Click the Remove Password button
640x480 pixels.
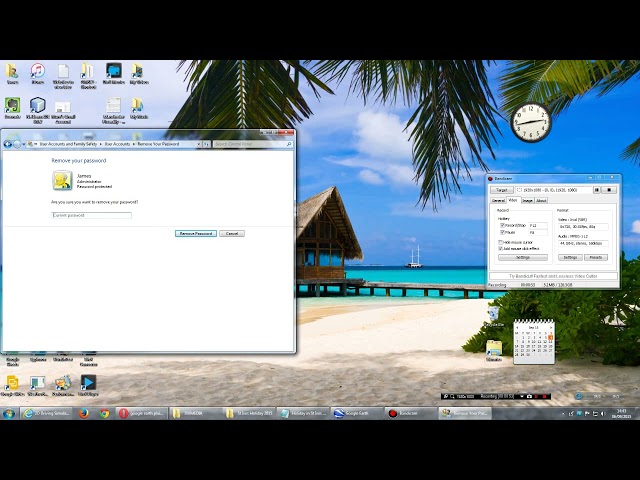(196, 233)
